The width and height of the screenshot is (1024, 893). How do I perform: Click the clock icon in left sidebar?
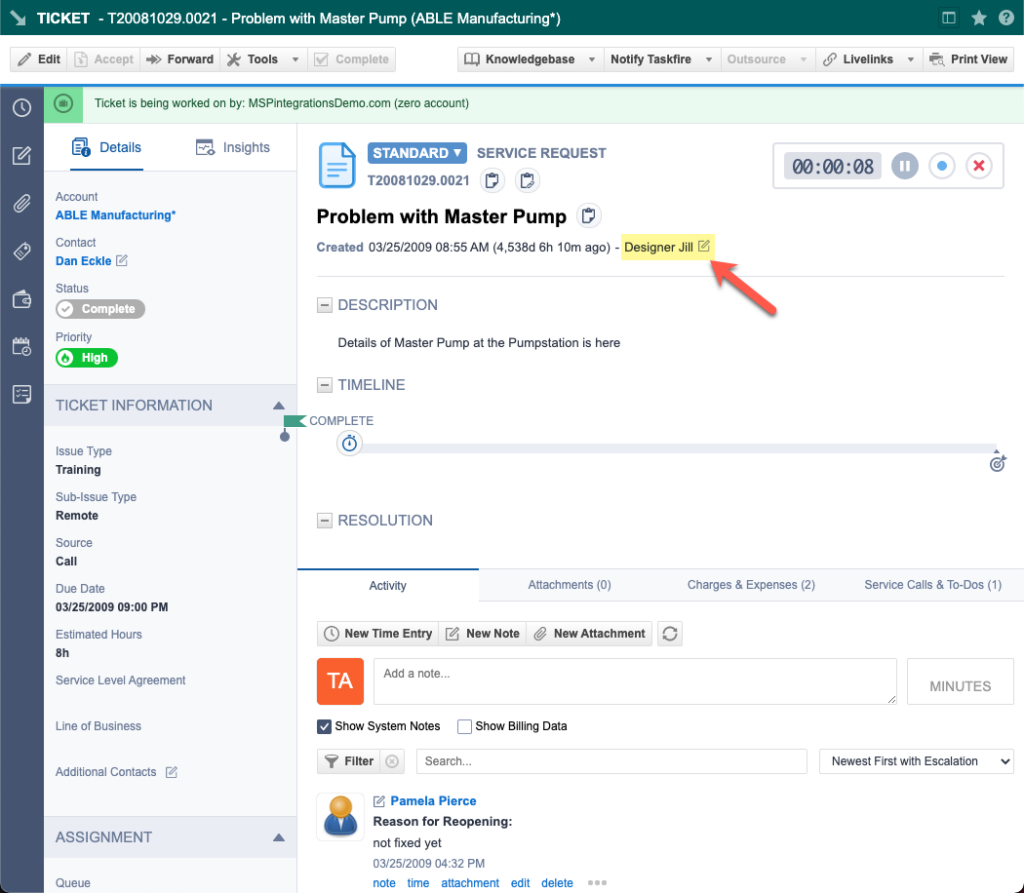[21, 107]
